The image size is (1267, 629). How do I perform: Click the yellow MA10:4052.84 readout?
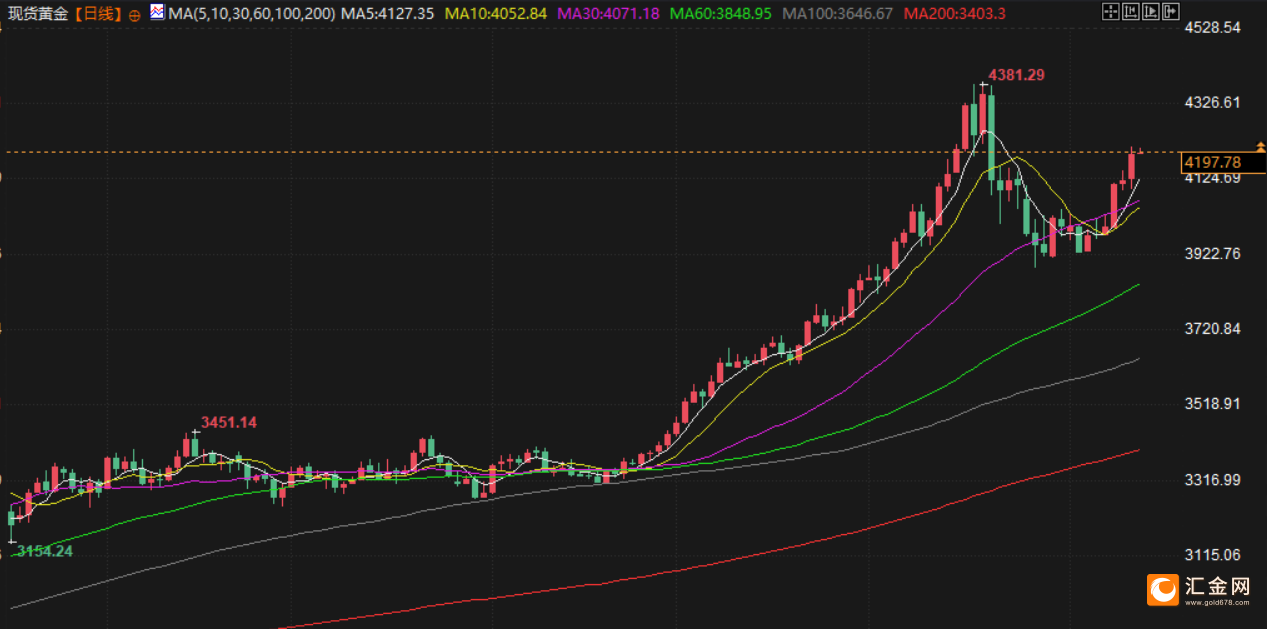(496, 14)
